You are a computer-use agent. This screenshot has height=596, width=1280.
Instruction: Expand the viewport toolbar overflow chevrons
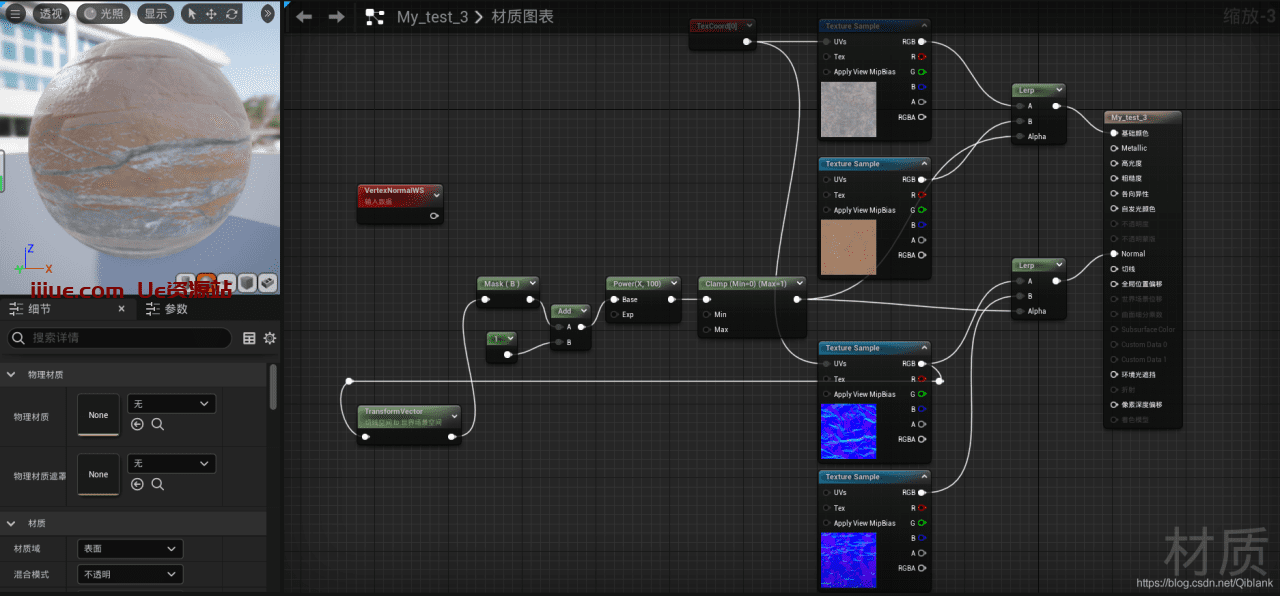[267, 14]
